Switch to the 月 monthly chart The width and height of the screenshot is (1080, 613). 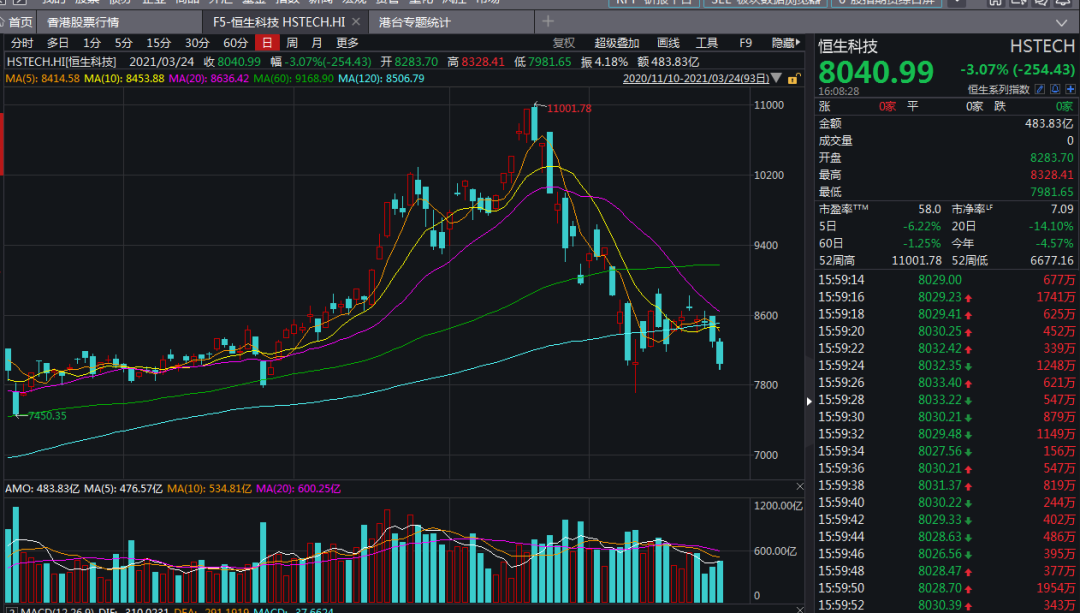316,43
